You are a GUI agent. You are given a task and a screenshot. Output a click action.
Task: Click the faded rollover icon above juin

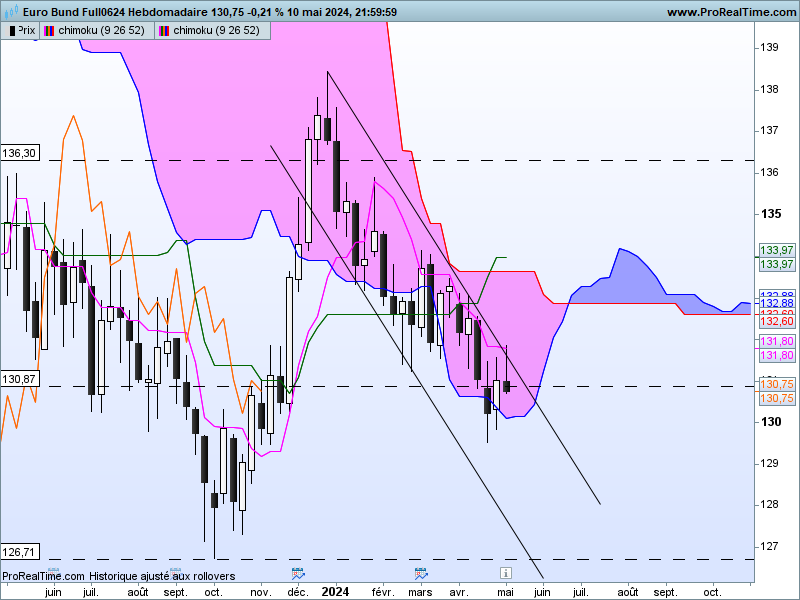(53, 572)
